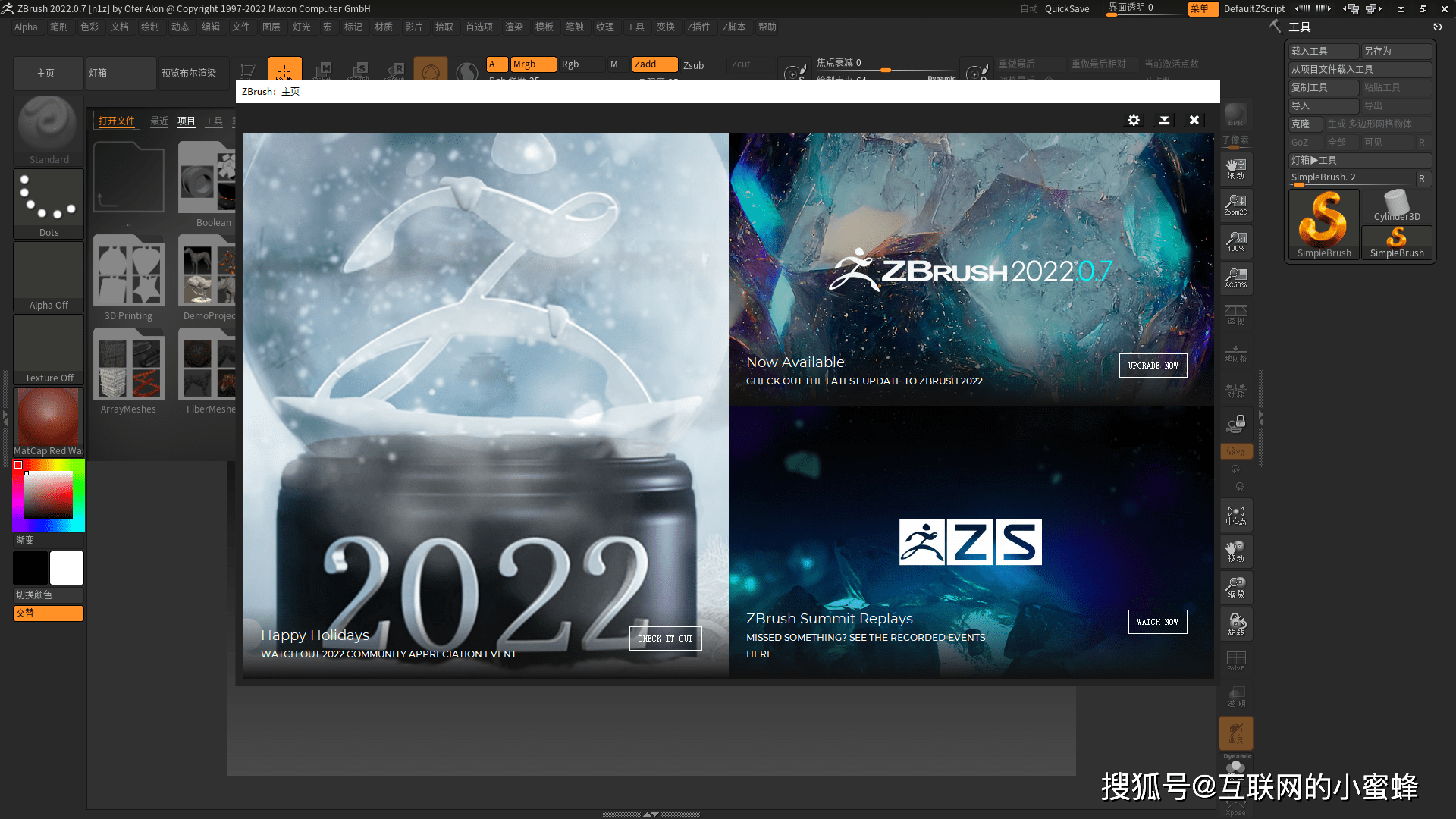
Task: Open the home page settings gear
Action: (1134, 120)
